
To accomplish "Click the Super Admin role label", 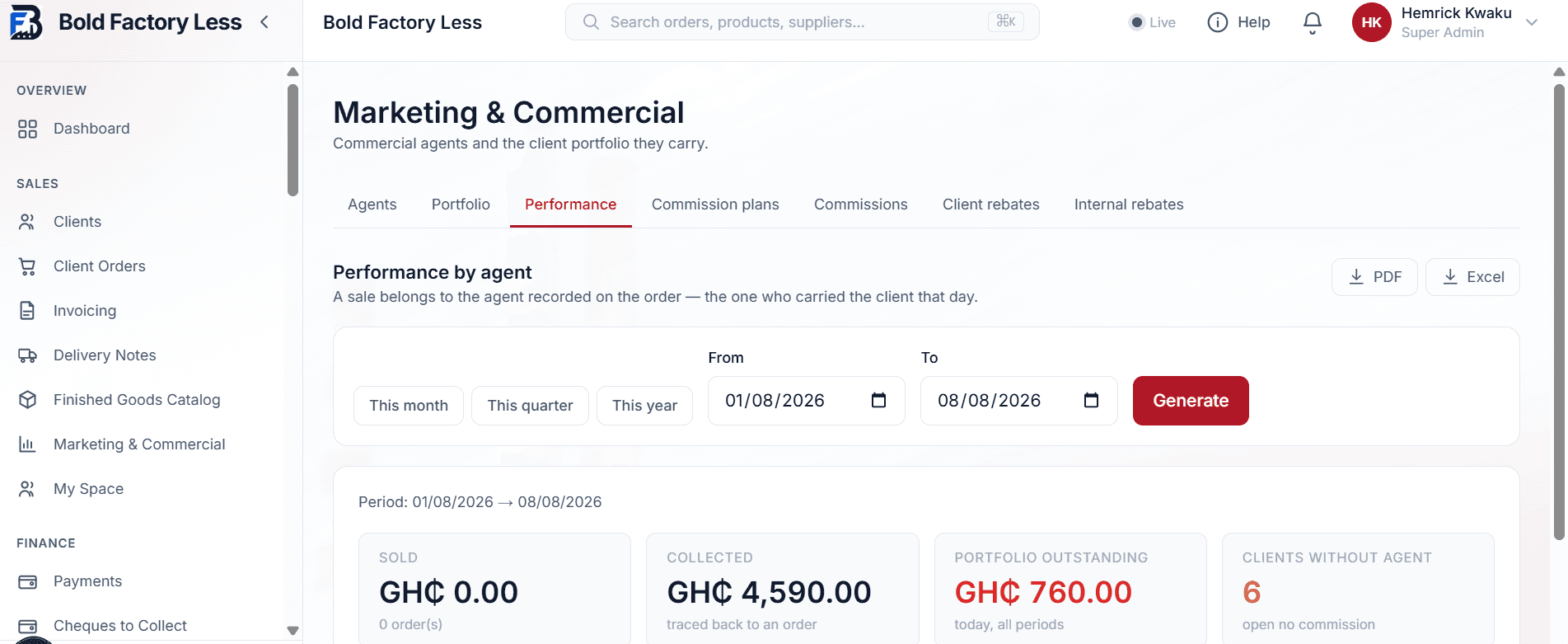I will click(x=1443, y=32).
